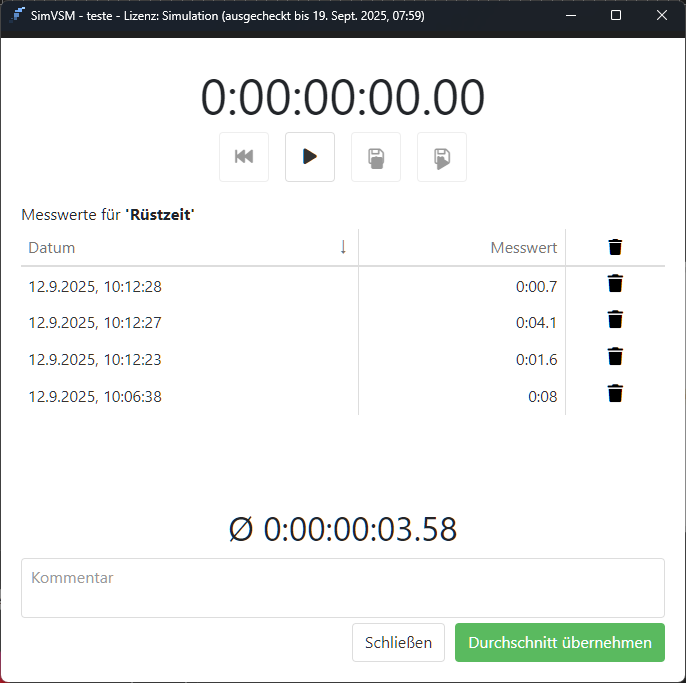The image size is (686, 684).
Task: Delete the measurement from 10:06:38
Action: 615,393
